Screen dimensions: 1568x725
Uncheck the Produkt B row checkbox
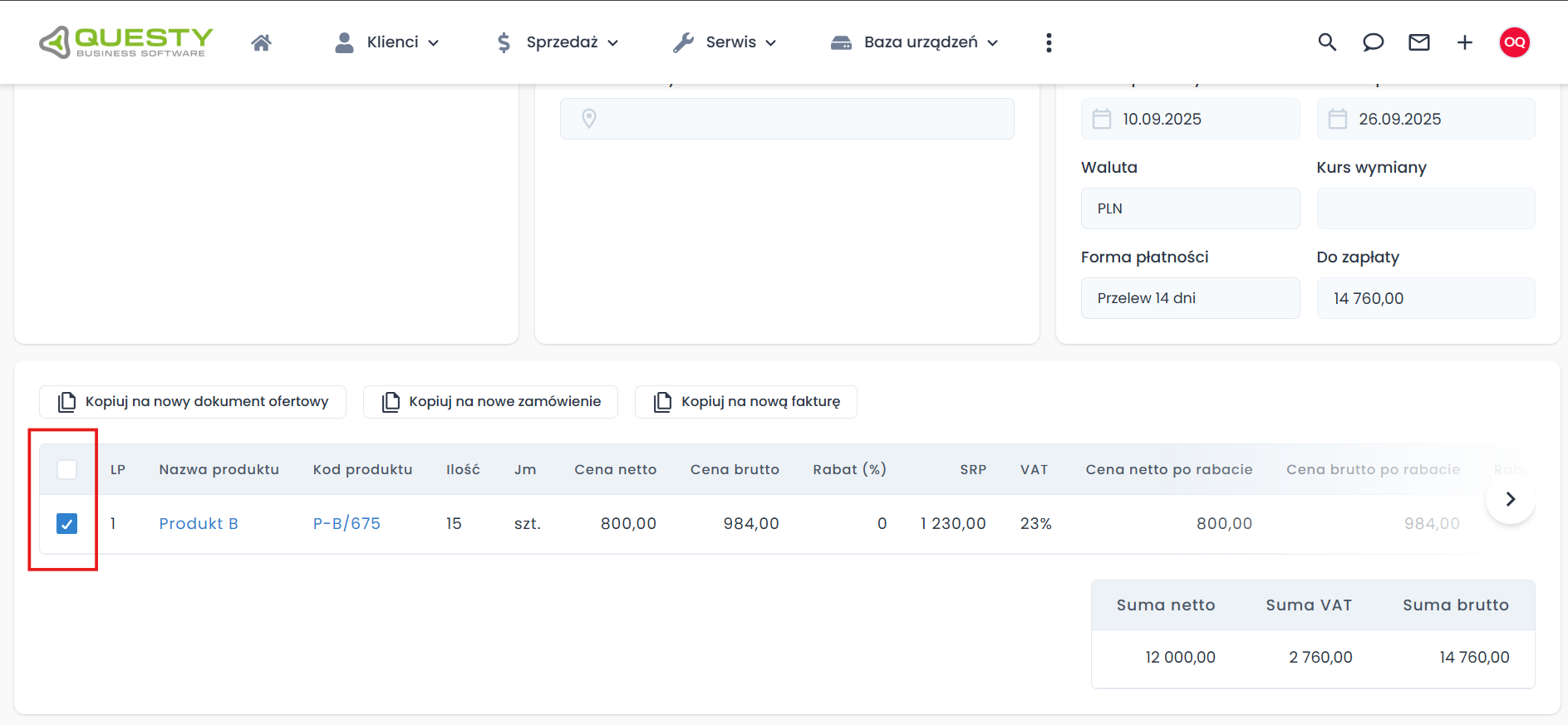pyautogui.click(x=67, y=524)
